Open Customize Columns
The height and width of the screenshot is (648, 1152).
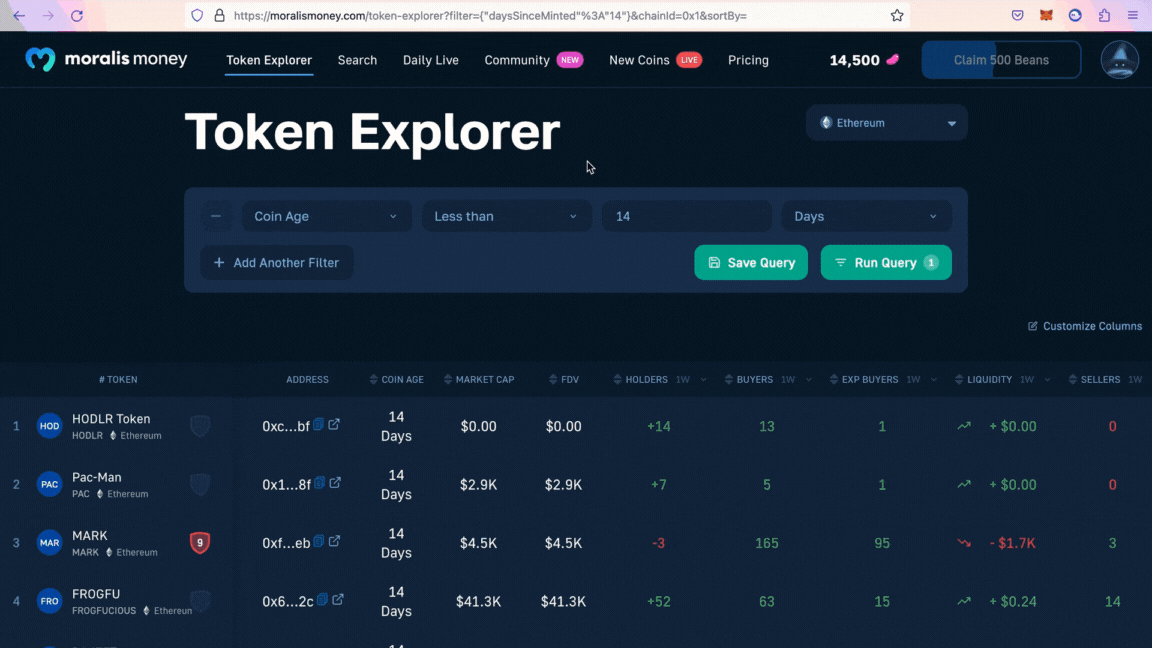click(x=1084, y=326)
